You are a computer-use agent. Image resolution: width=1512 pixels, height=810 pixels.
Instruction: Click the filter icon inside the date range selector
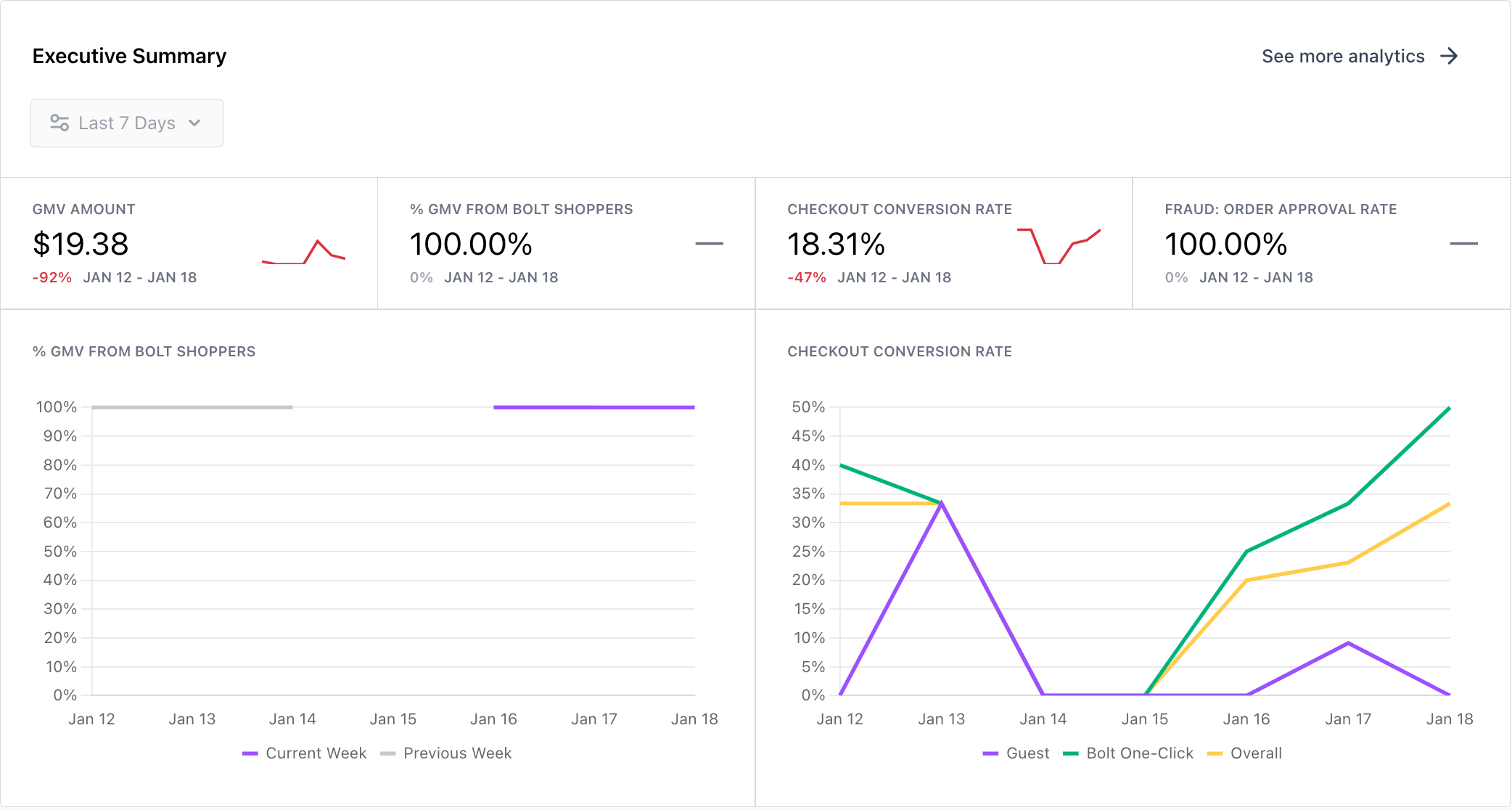pyautogui.click(x=59, y=123)
